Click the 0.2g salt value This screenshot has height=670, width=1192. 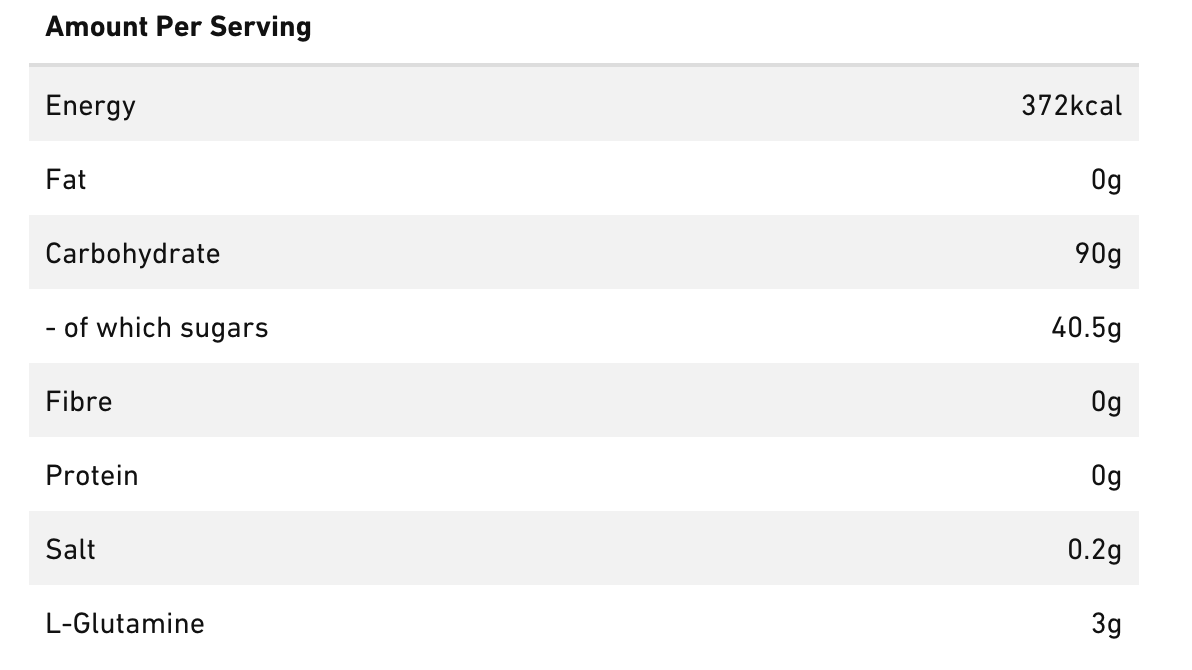click(1095, 550)
